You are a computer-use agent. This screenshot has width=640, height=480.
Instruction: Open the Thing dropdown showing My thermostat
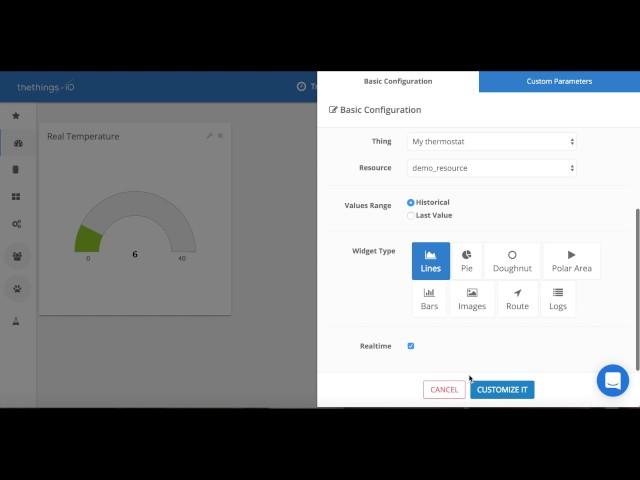click(492, 142)
